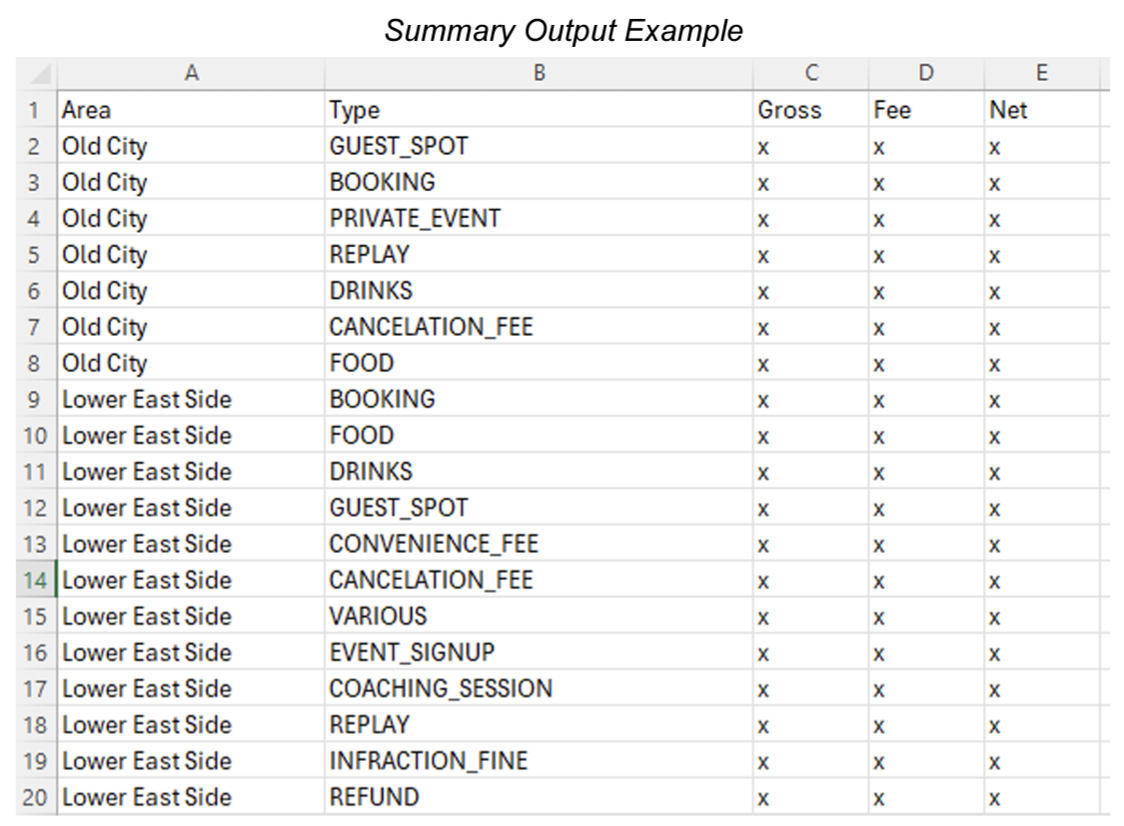Screen dimensions: 1124x826
Task: Select column A header
Action: point(191,73)
